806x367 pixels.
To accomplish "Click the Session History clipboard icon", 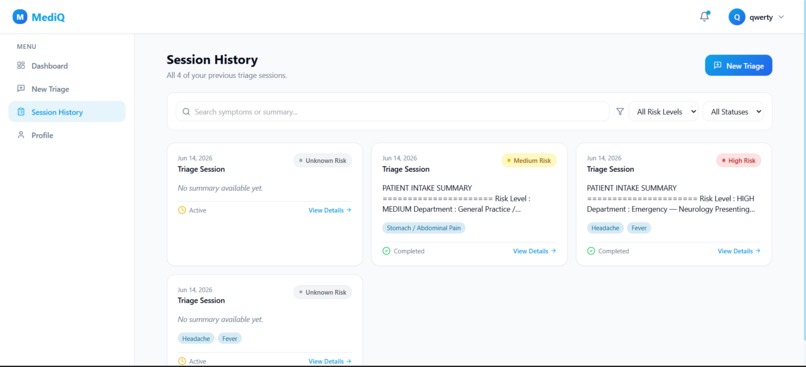I will point(21,112).
